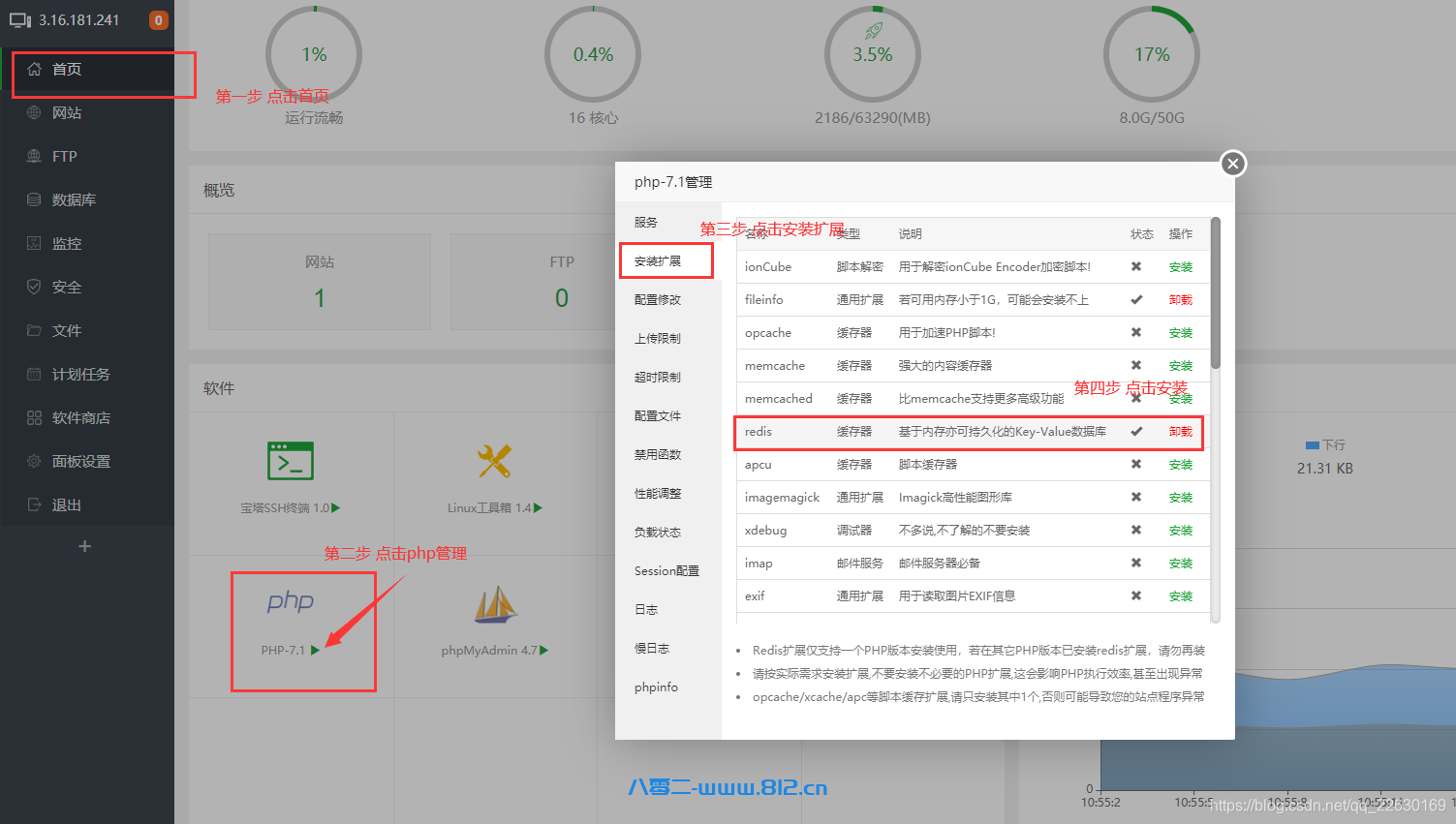Open the Linux工具箱 wrench icon

coord(494,461)
